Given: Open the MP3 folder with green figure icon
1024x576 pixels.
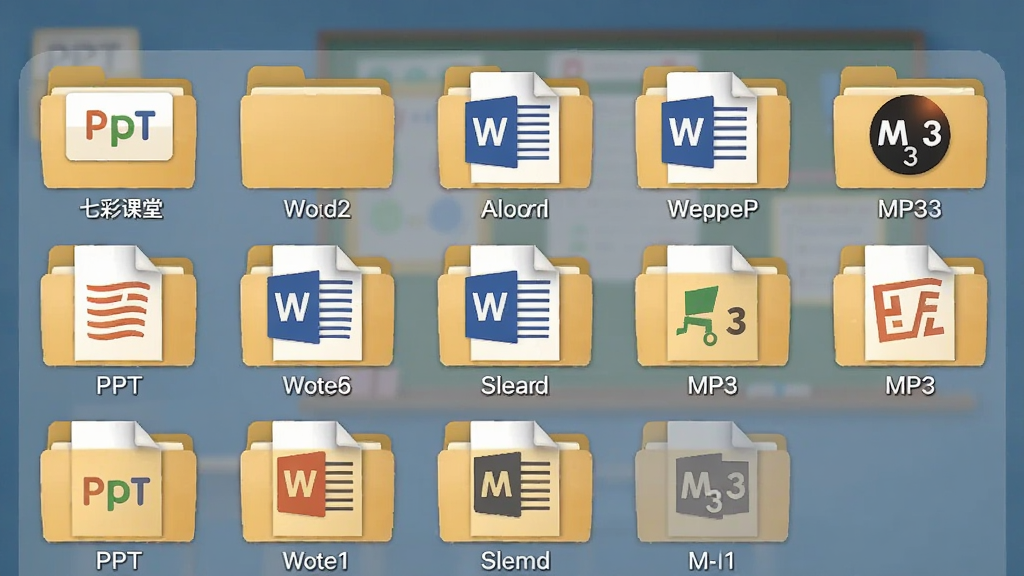Looking at the screenshot, I should [x=712, y=305].
